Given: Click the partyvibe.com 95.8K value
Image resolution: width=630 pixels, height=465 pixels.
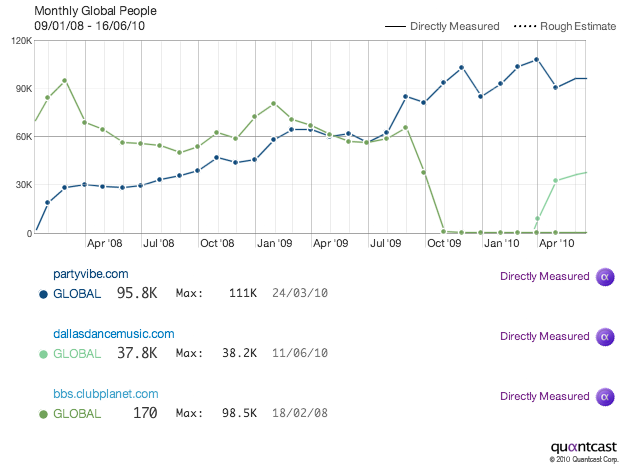Looking at the screenshot, I should tap(137, 293).
